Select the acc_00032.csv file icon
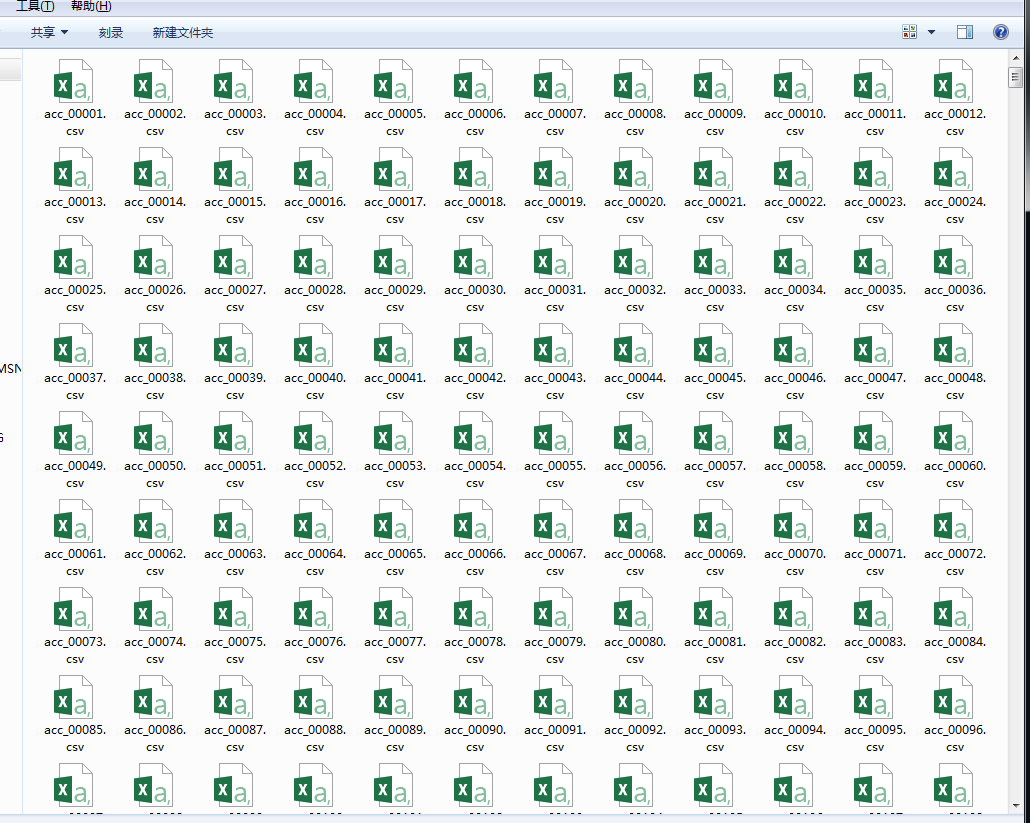The width and height of the screenshot is (1030, 823). coord(633,257)
